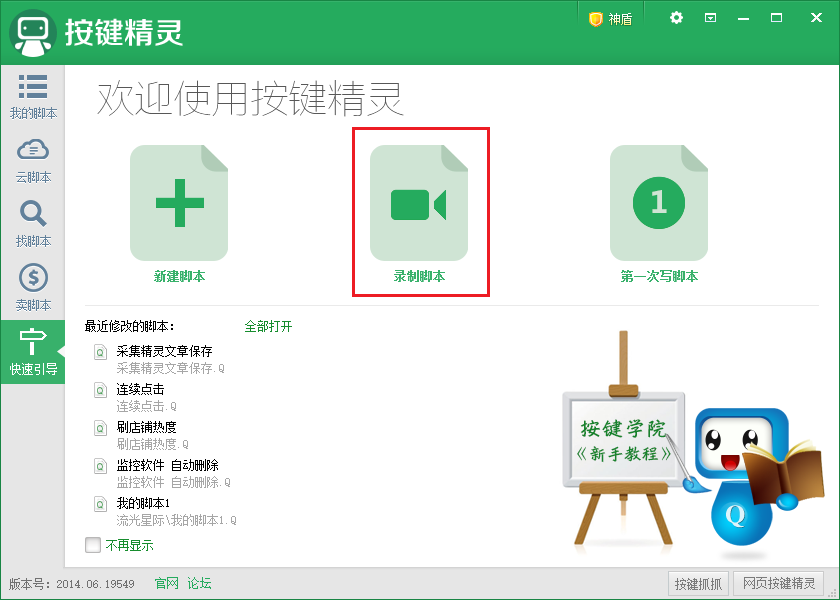Open the 官网 official site link
The height and width of the screenshot is (600, 840).
tap(167, 583)
